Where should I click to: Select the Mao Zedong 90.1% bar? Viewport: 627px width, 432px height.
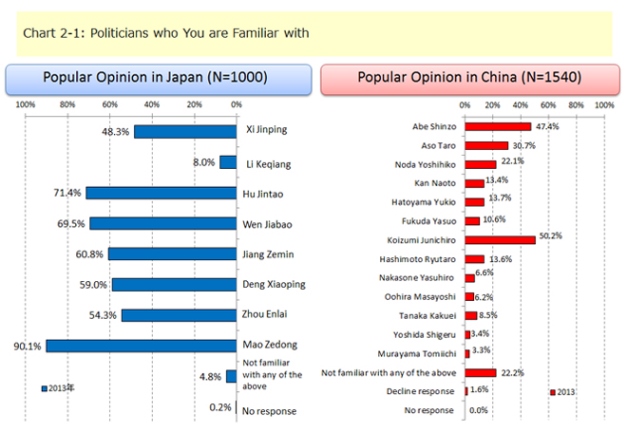pyautogui.click(x=141, y=345)
